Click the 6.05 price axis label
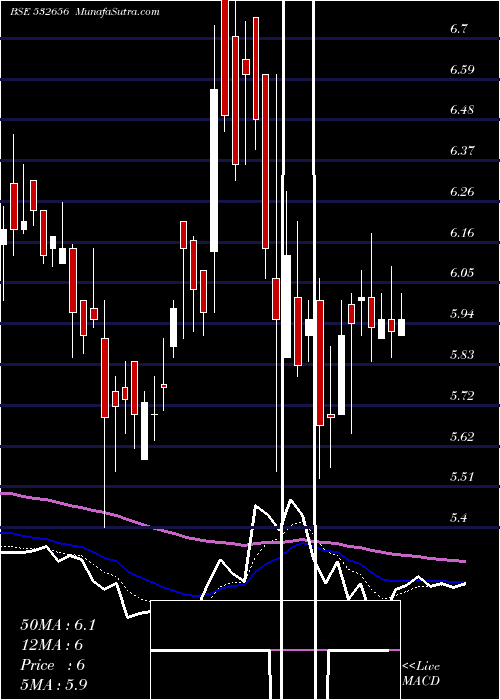 point(462,273)
